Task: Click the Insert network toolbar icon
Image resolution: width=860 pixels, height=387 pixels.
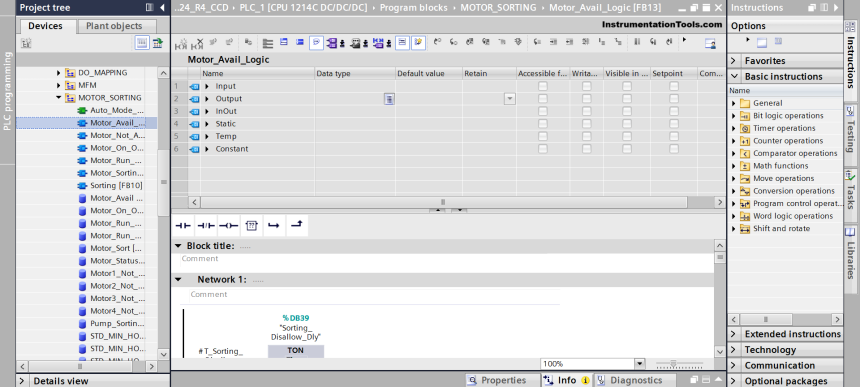Action: pyautogui.click(x=180, y=43)
